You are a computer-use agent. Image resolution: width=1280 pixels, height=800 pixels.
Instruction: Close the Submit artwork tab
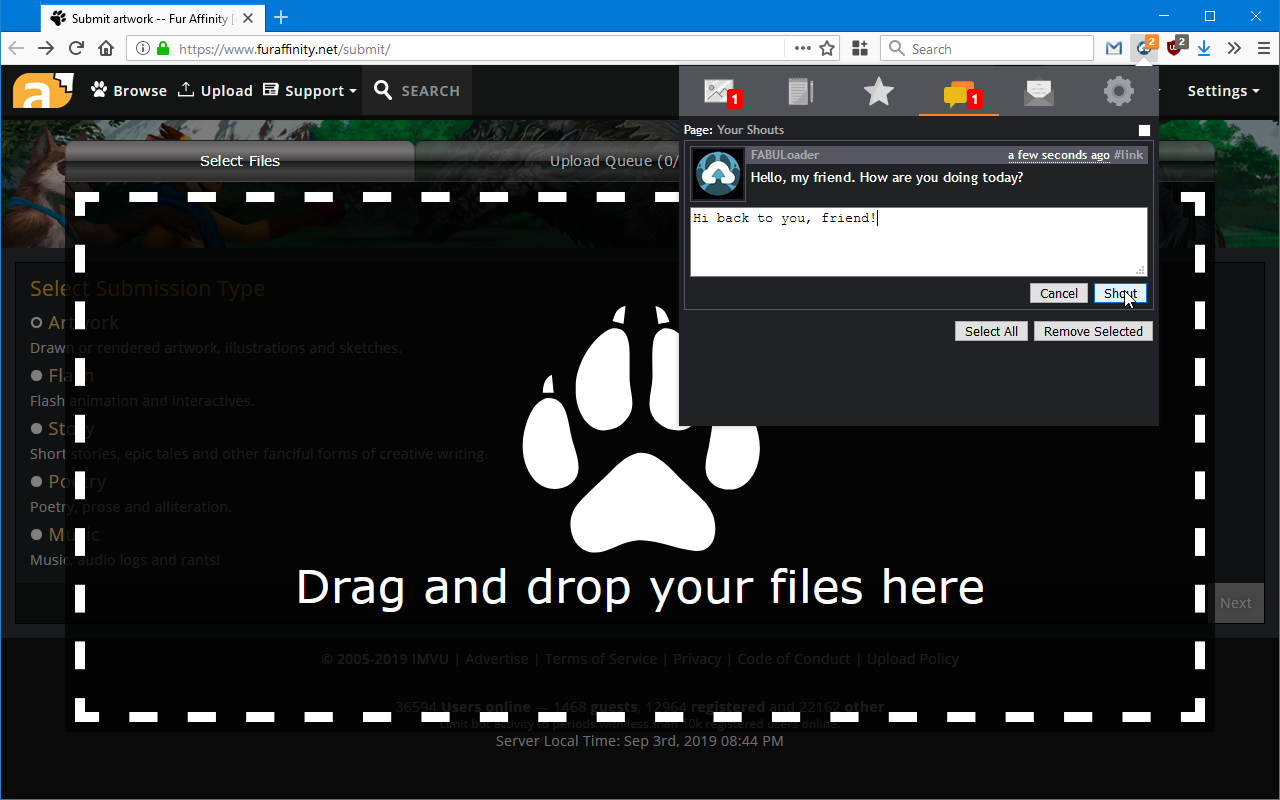tap(248, 17)
